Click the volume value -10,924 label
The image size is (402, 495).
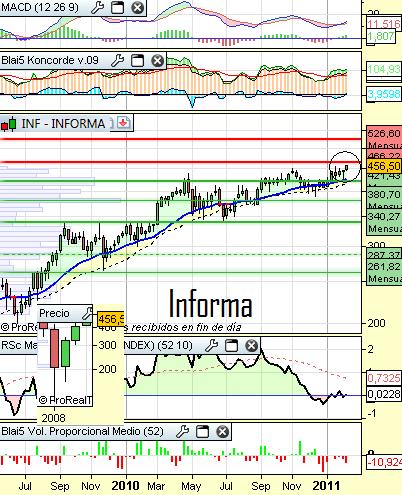click(x=385, y=462)
